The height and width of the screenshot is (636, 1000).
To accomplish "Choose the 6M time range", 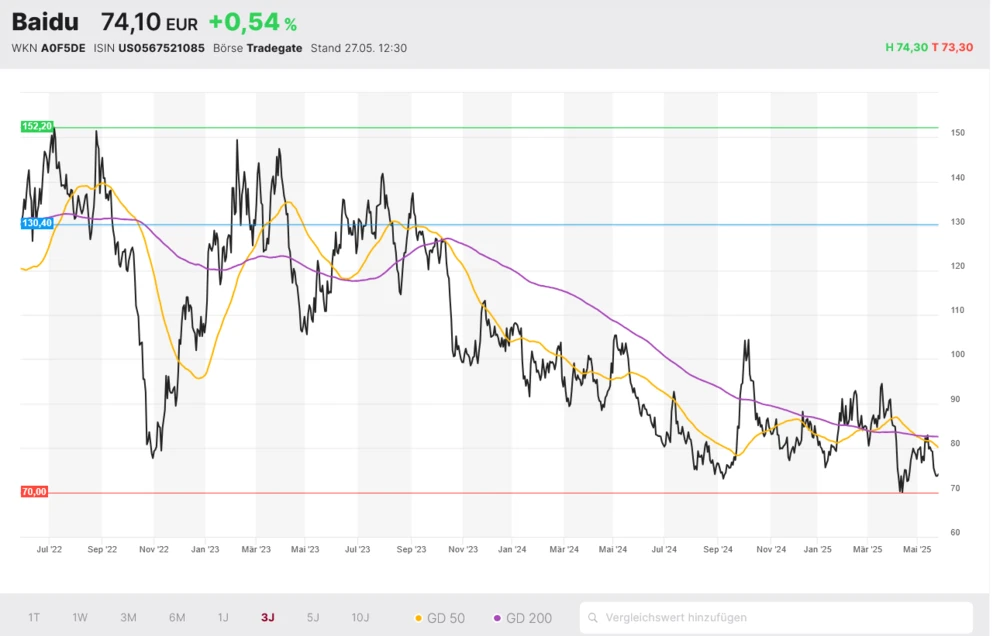I will [x=177, y=617].
